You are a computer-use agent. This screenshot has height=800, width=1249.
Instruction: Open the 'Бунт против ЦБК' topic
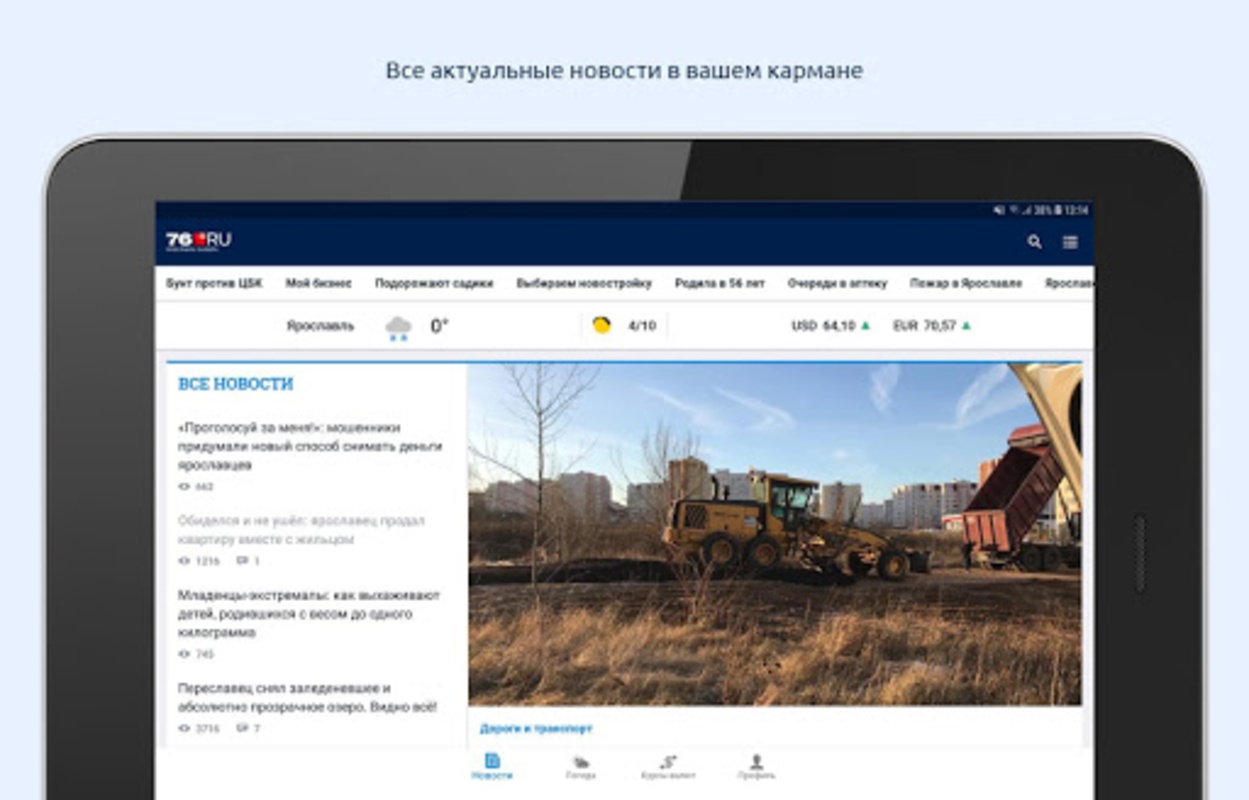tap(214, 283)
